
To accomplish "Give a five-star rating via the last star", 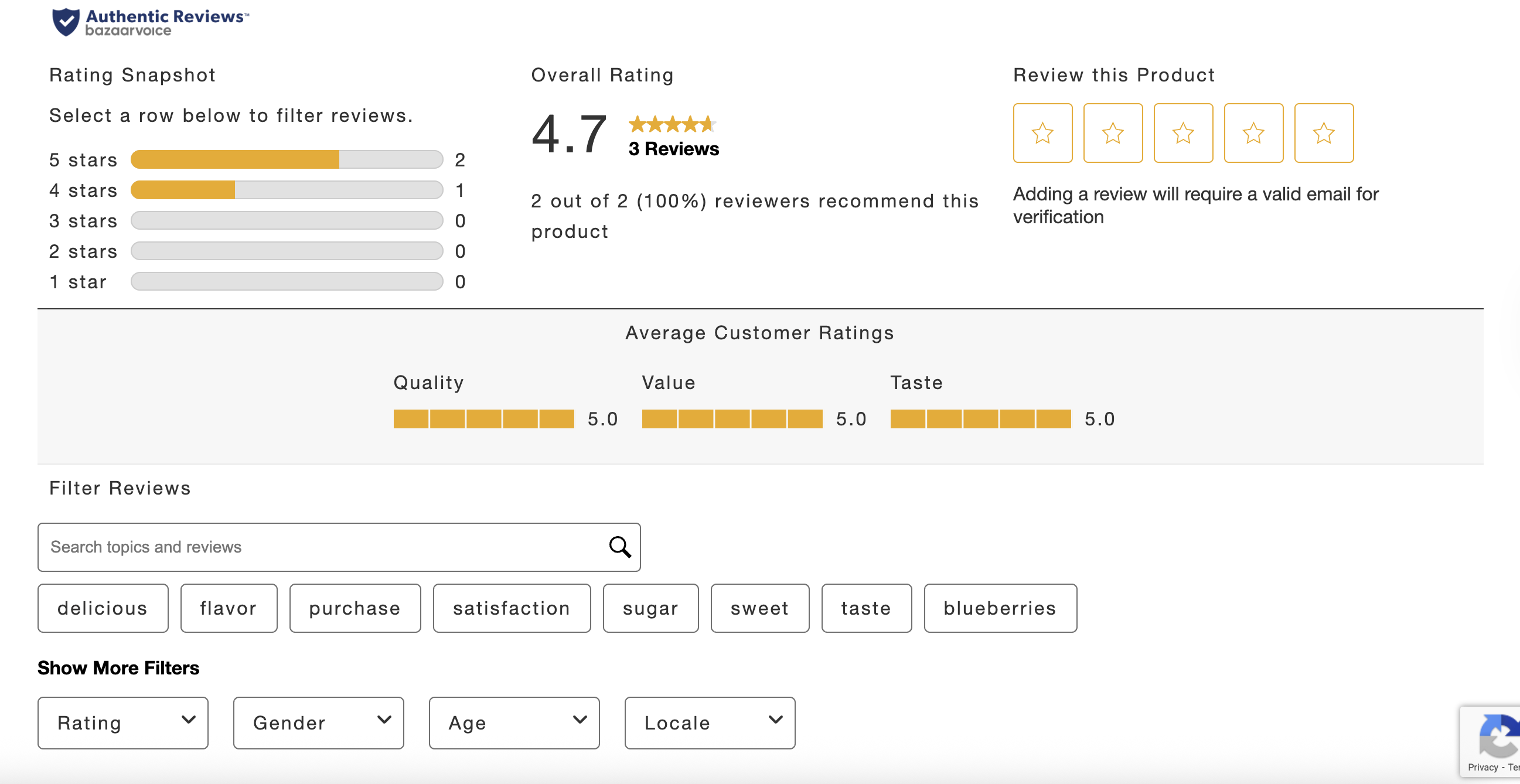I will 1323,134.
